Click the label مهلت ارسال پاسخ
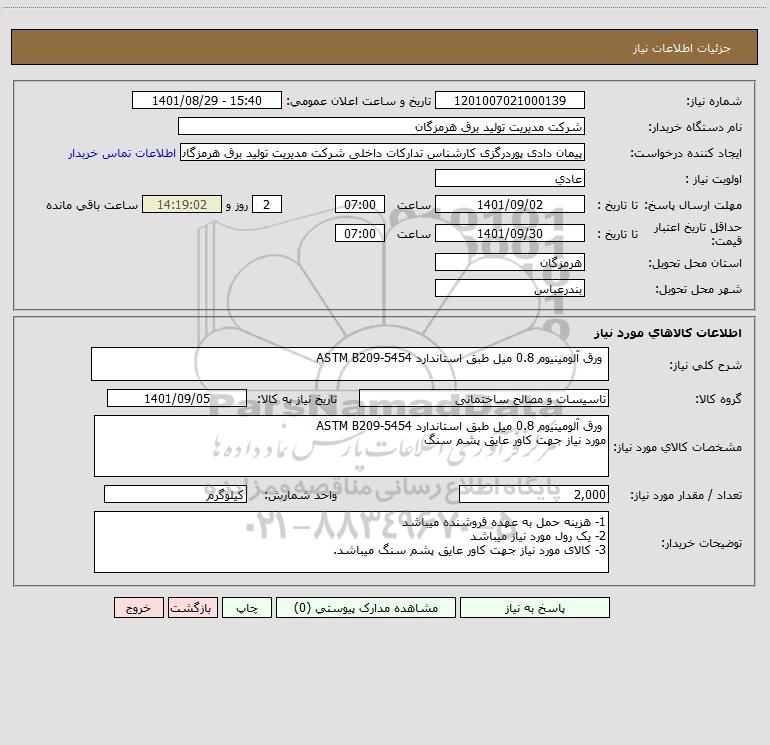 pyautogui.click(x=693, y=205)
